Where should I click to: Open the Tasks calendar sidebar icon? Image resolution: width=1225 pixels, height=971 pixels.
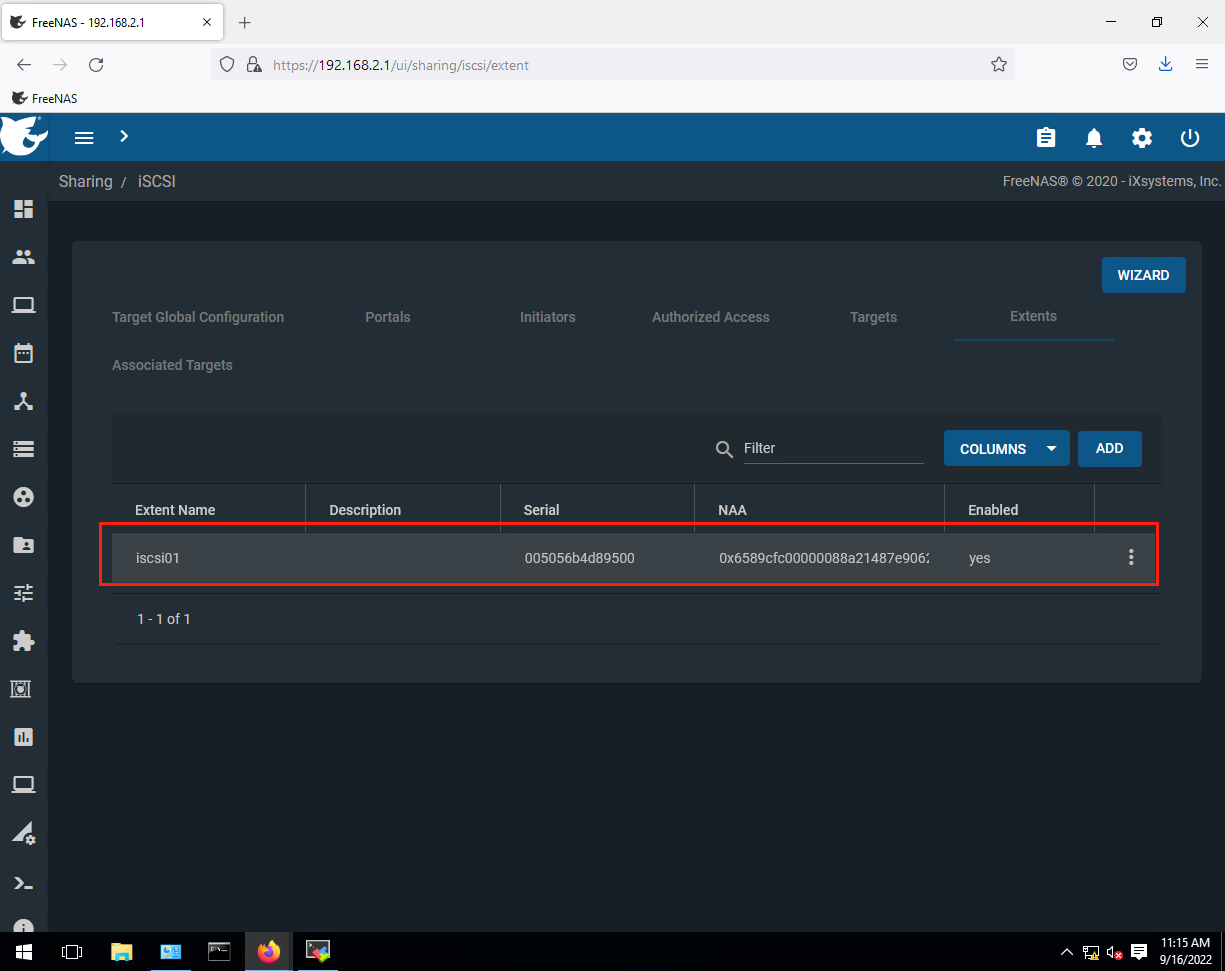pyautogui.click(x=23, y=353)
